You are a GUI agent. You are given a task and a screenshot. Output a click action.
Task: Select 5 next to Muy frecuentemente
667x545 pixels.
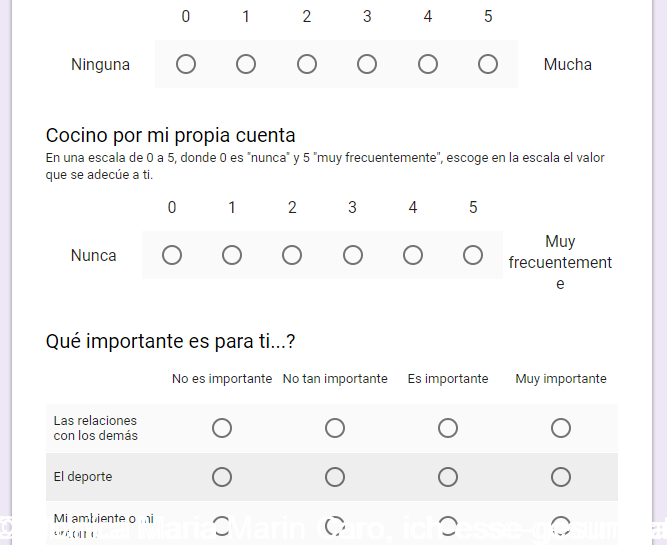click(x=473, y=255)
